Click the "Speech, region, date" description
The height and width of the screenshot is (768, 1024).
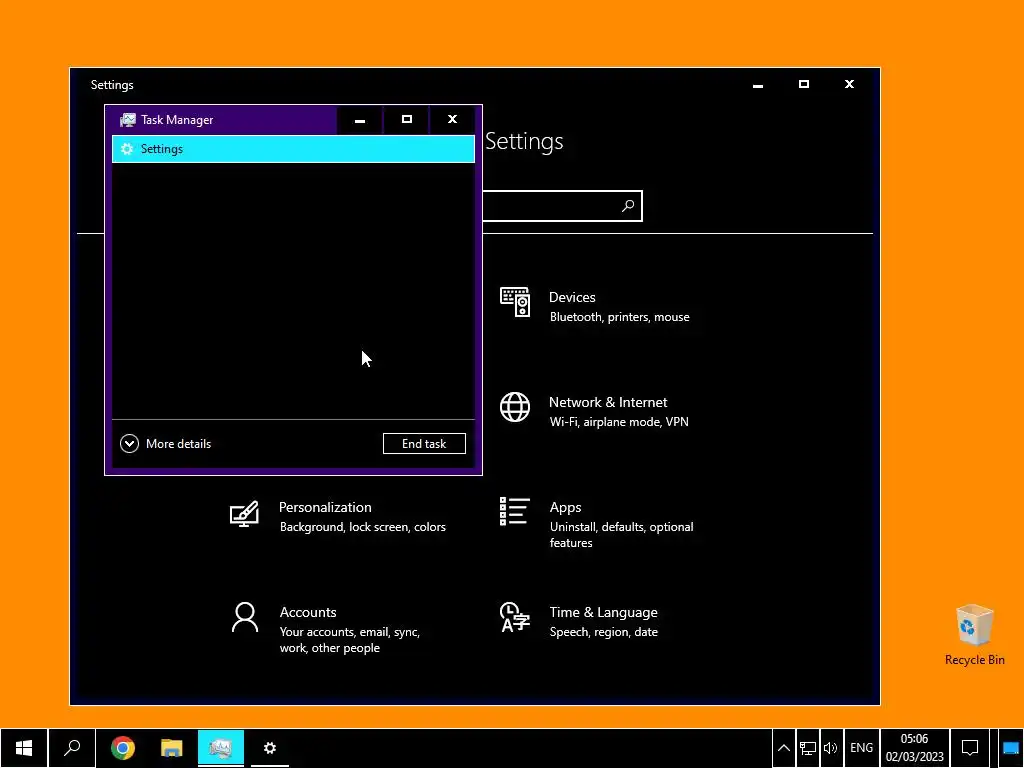point(603,632)
